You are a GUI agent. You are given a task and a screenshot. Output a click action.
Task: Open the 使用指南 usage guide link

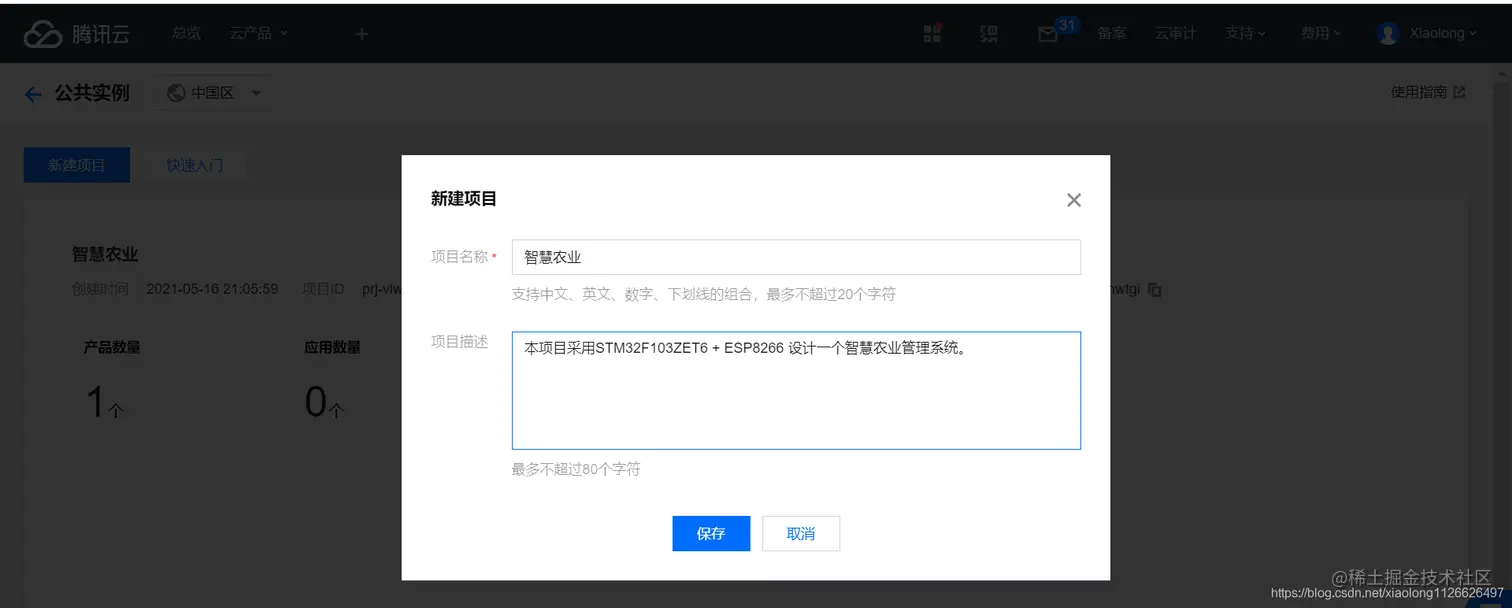point(1428,92)
